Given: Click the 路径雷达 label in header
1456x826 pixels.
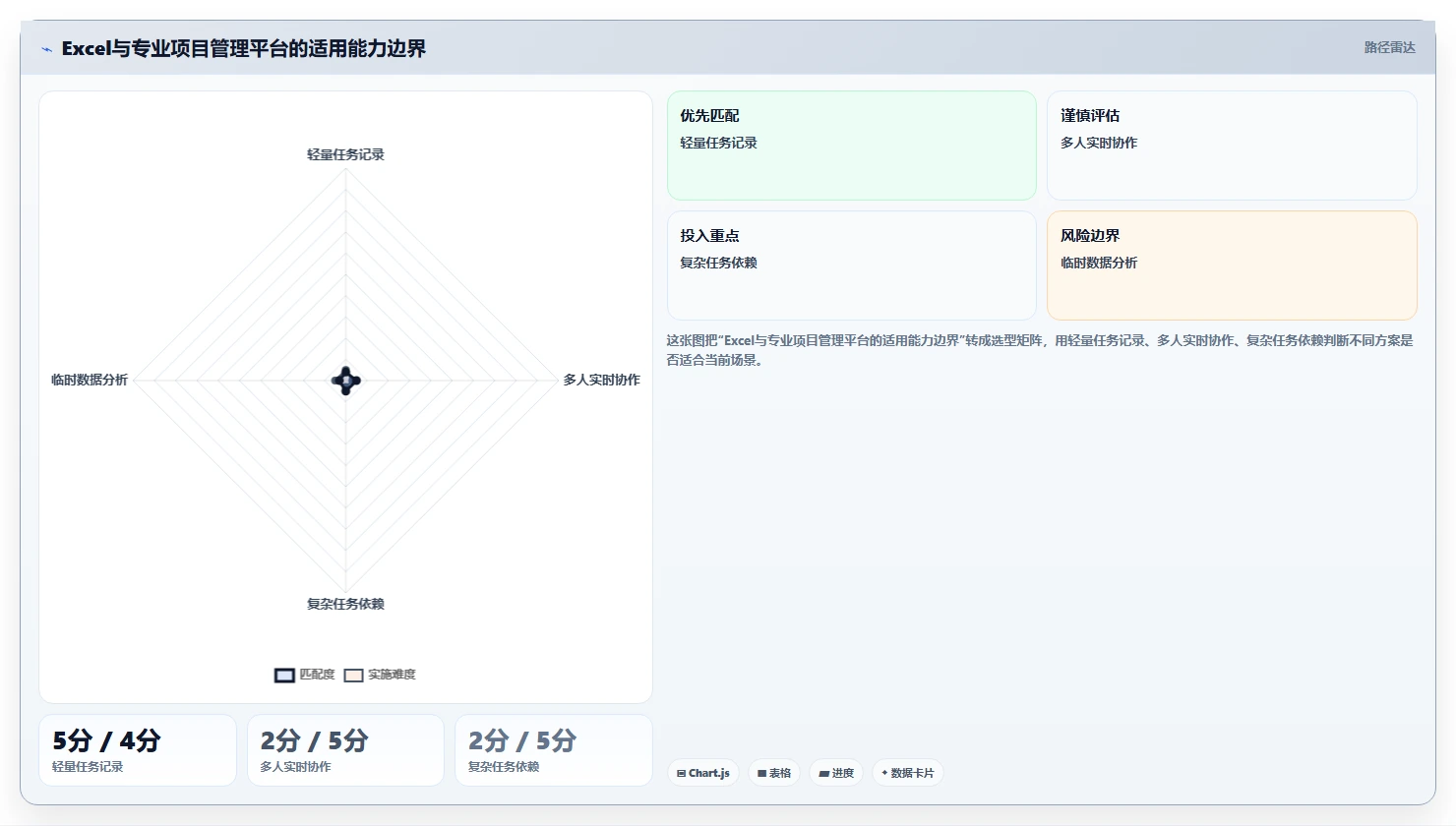Looking at the screenshot, I should click(1389, 47).
